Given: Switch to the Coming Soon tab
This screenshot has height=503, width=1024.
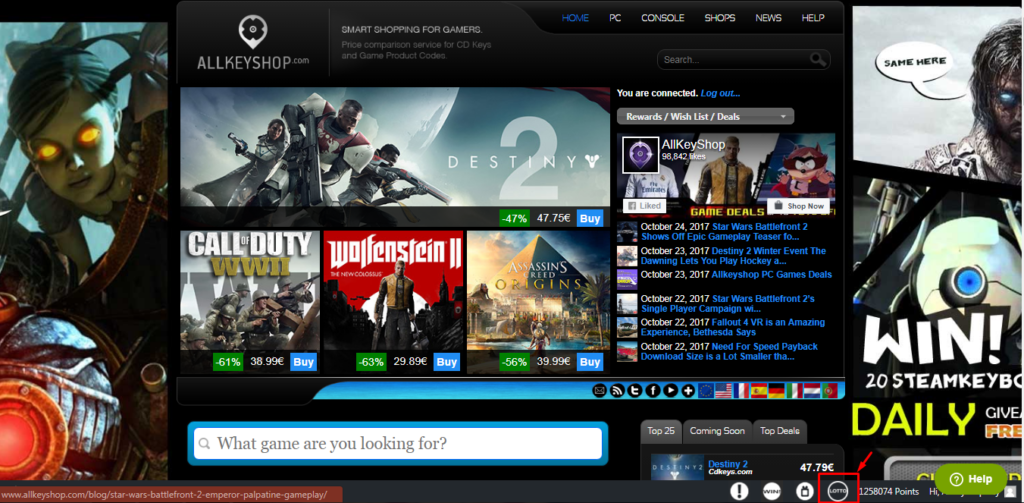Looking at the screenshot, I should (716, 431).
